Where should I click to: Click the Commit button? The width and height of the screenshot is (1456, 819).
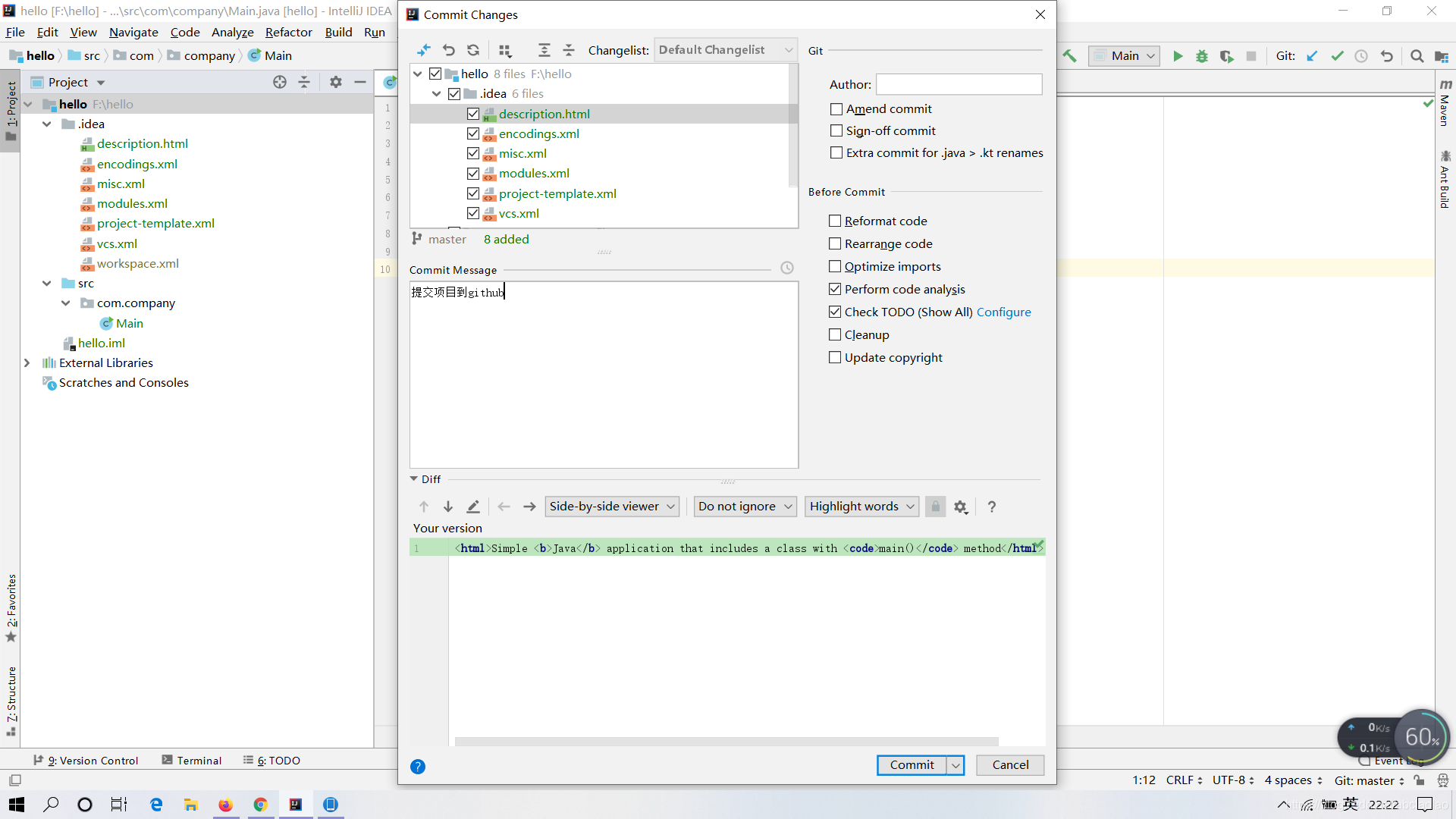(912, 765)
